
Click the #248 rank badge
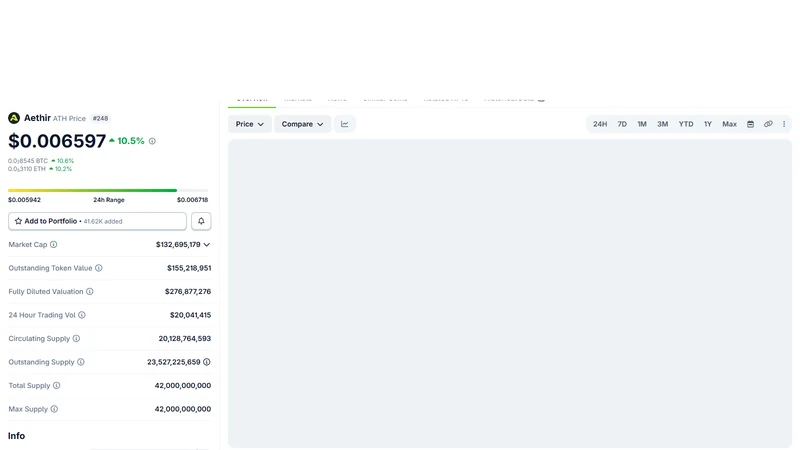tap(101, 118)
